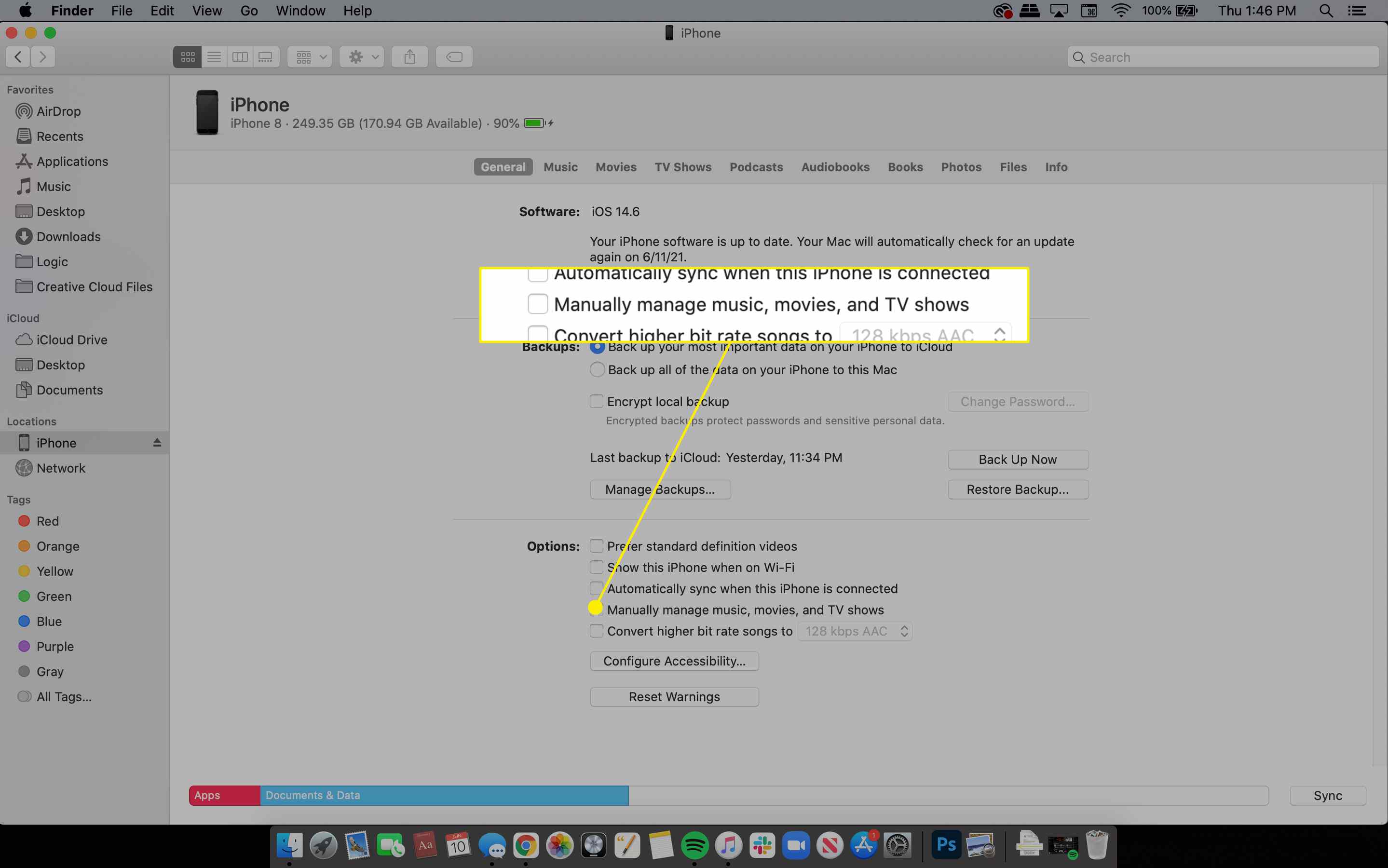This screenshot has height=868, width=1388.
Task: Click the Restore Backup button
Action: (1018, 489)
